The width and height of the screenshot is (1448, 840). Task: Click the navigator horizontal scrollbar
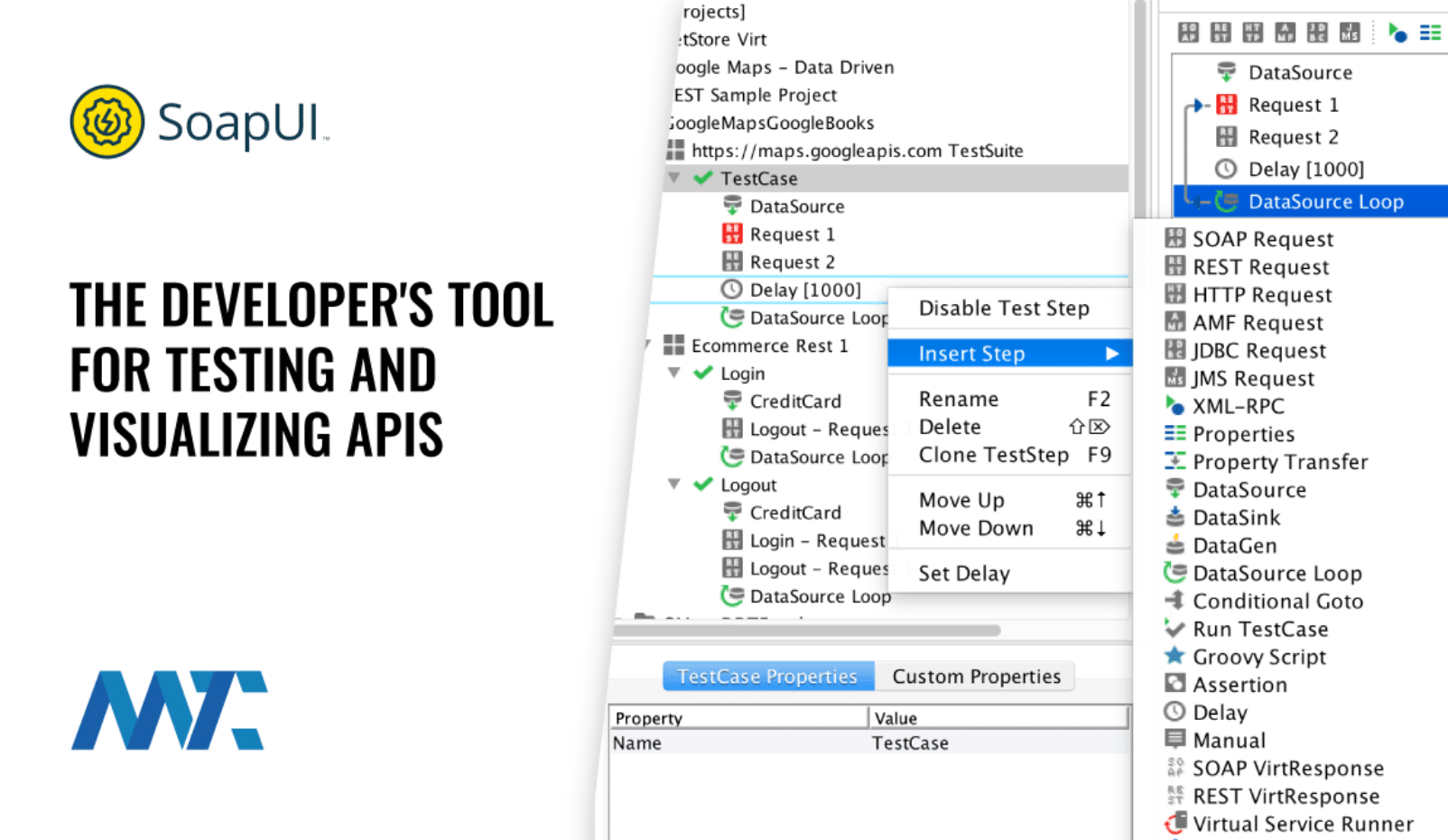click(806, 630)
